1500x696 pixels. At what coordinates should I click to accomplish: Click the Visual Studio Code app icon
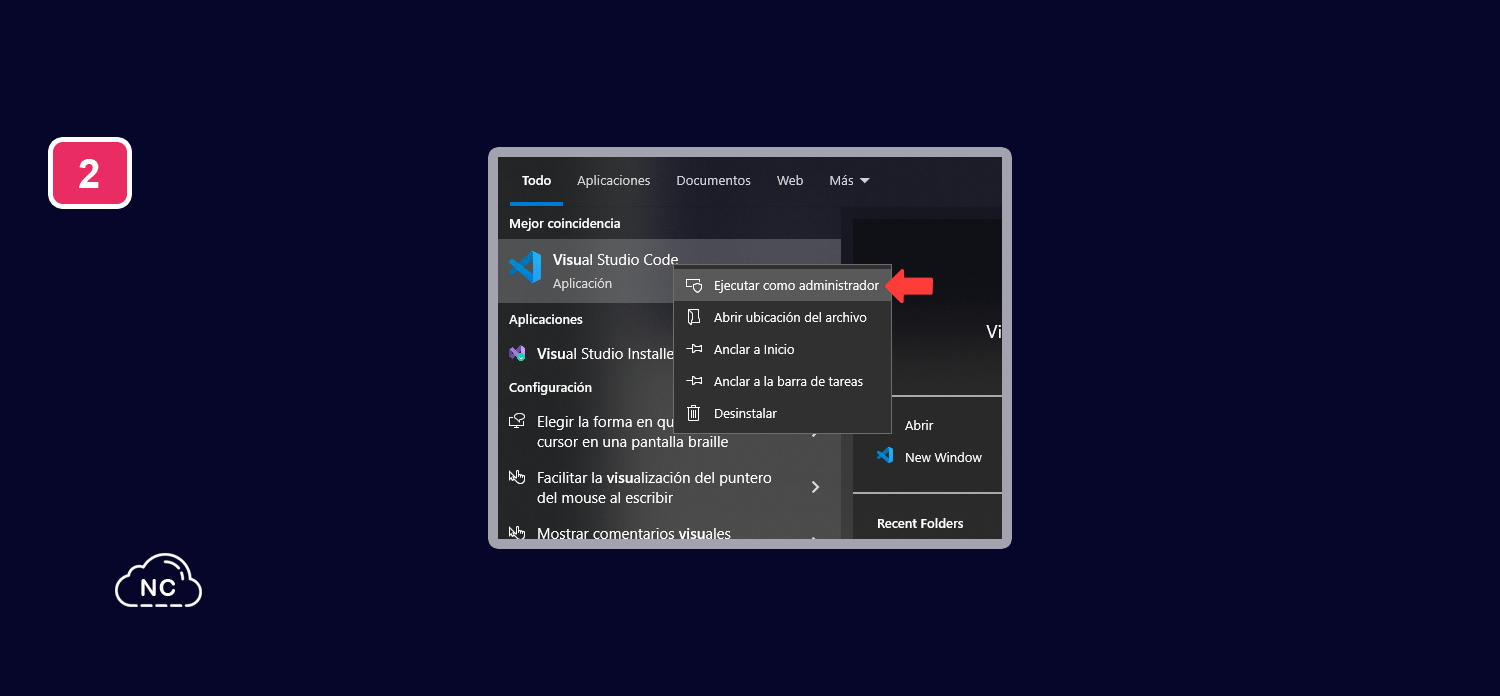pyautogui.click(x=525, y=267)
